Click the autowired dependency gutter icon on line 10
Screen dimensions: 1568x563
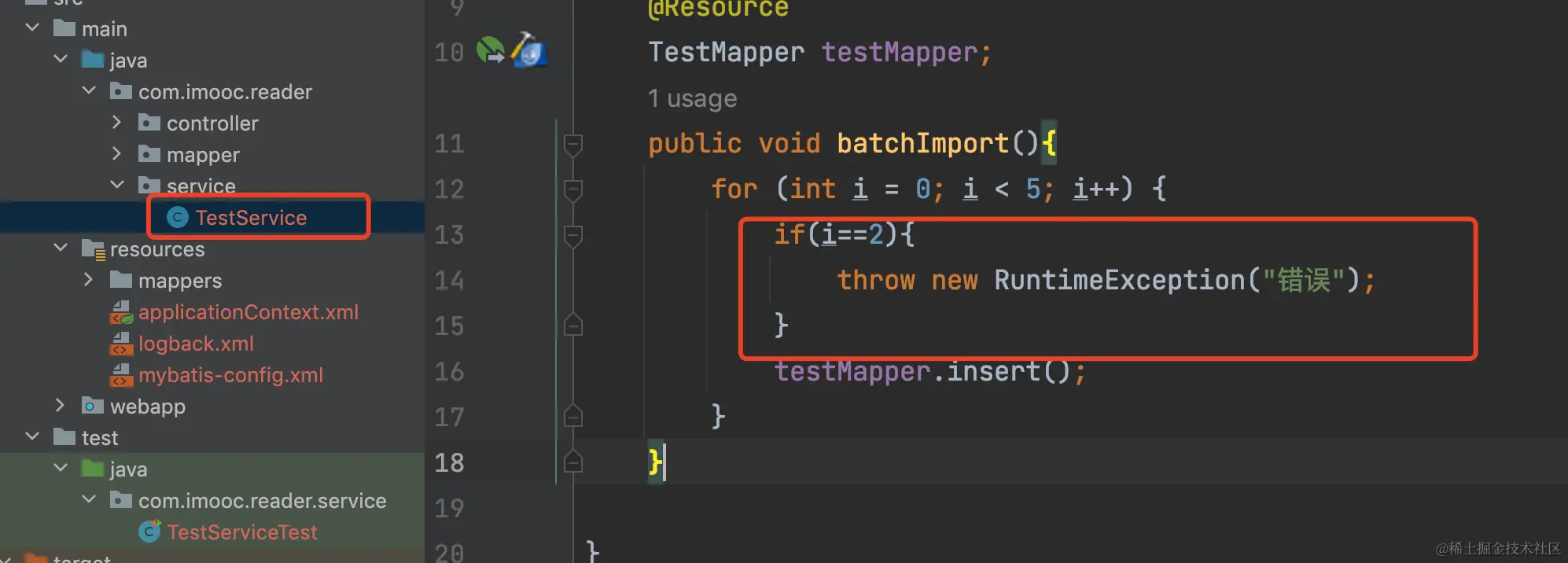pyautogui.click(x=491, y=50)
